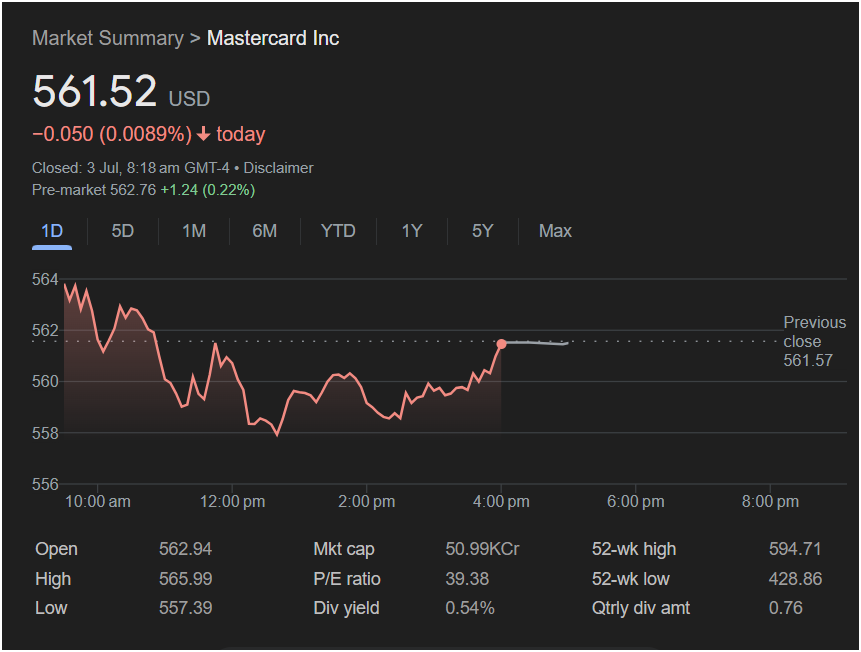Click the +1.24 (0.22%) pre-market change
The image size is (861, 652).
(x=208, y=190)
